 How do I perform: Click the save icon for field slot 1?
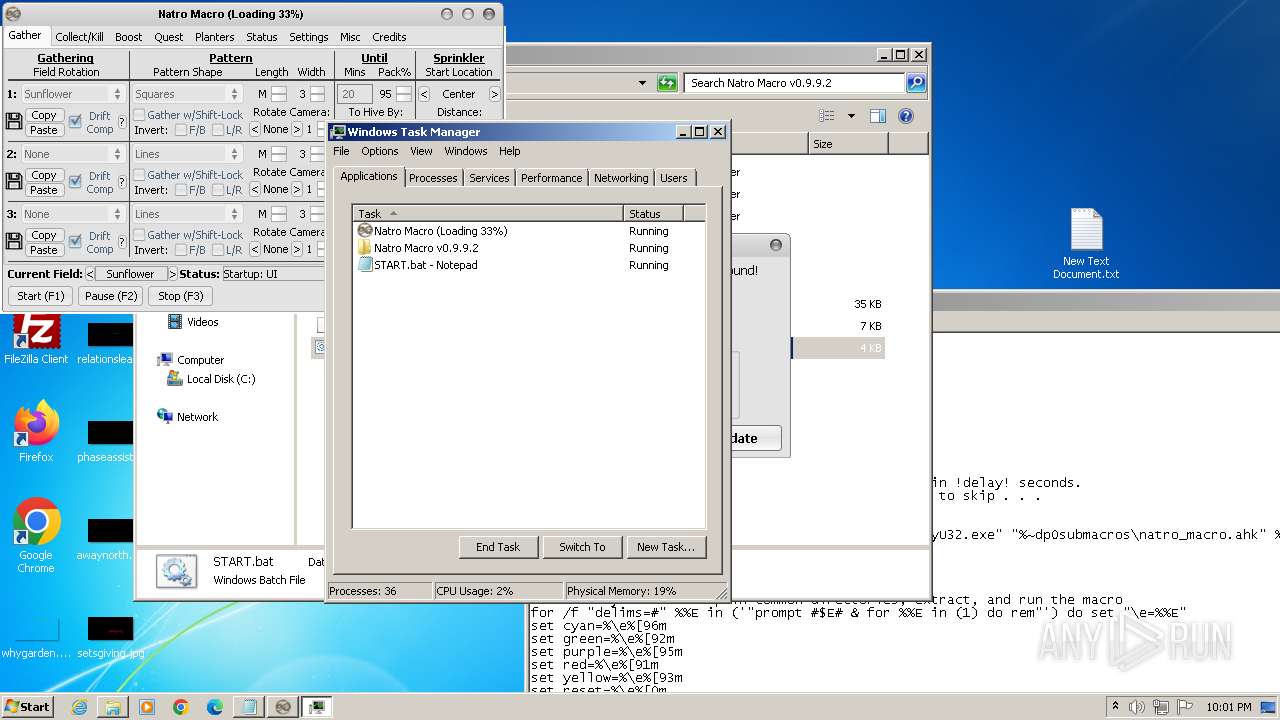tap(14, 122)
